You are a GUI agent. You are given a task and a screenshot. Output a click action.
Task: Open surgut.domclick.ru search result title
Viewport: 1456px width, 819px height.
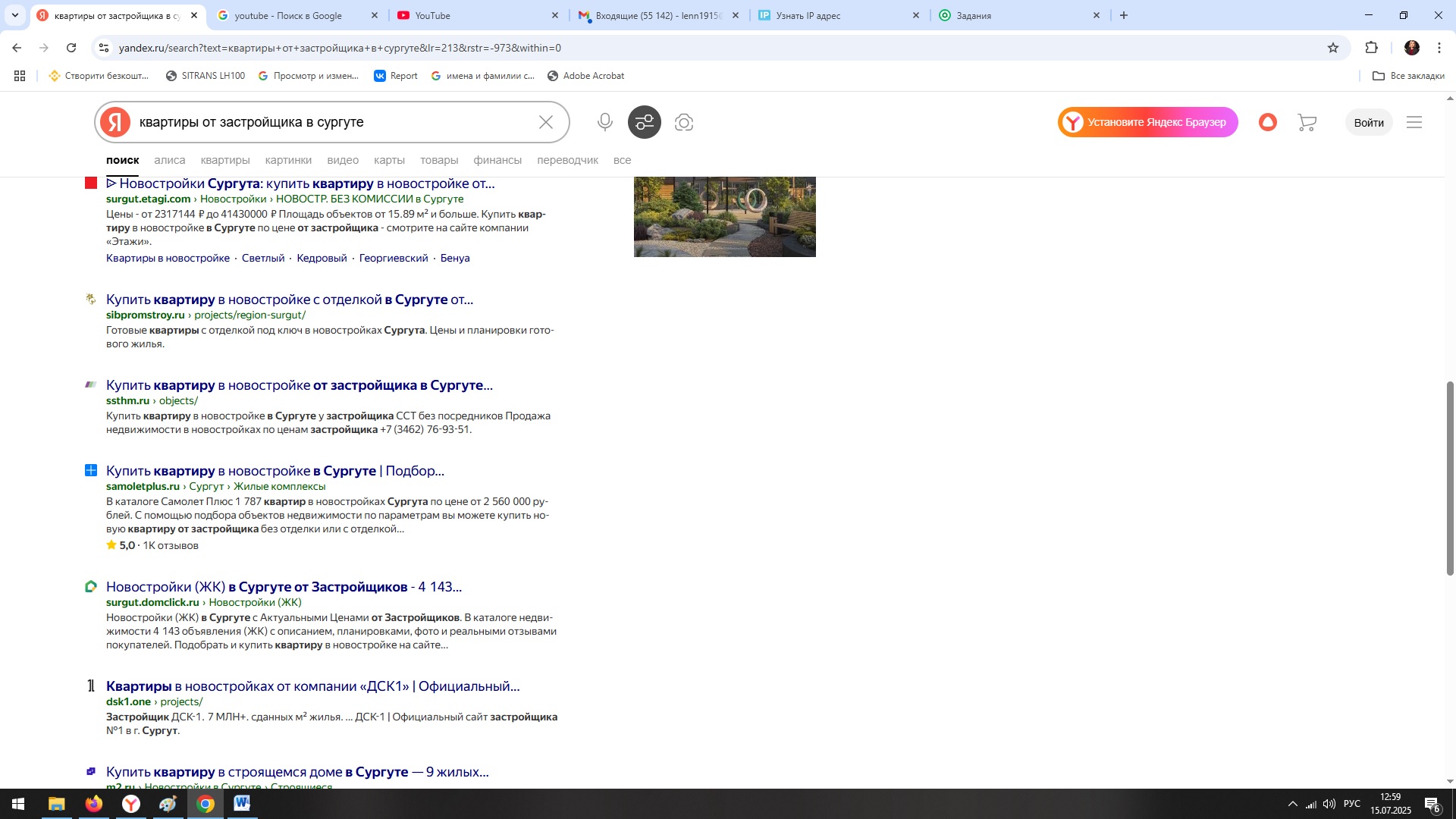click(284, 587)
